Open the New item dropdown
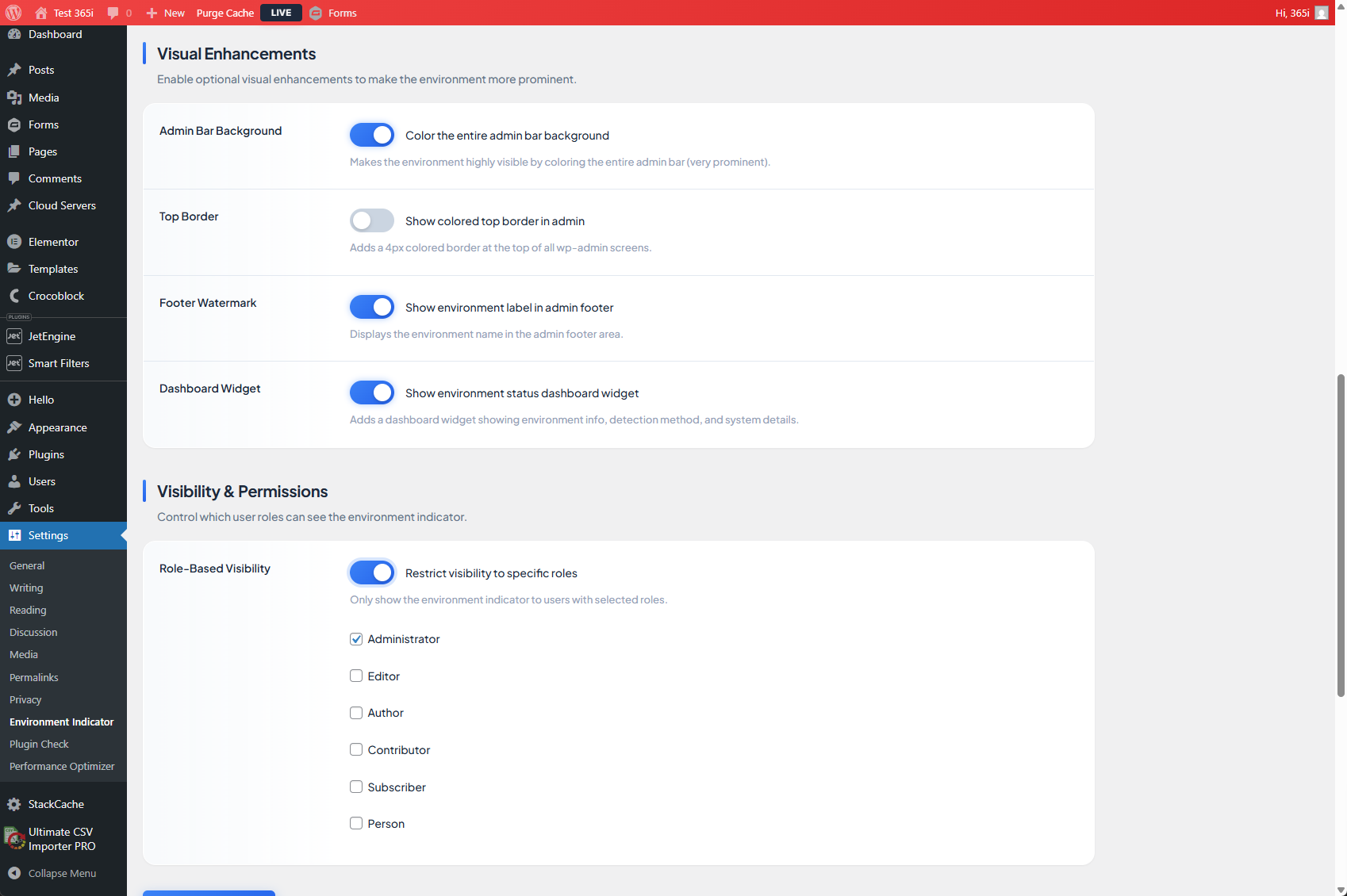 (165, 13)
